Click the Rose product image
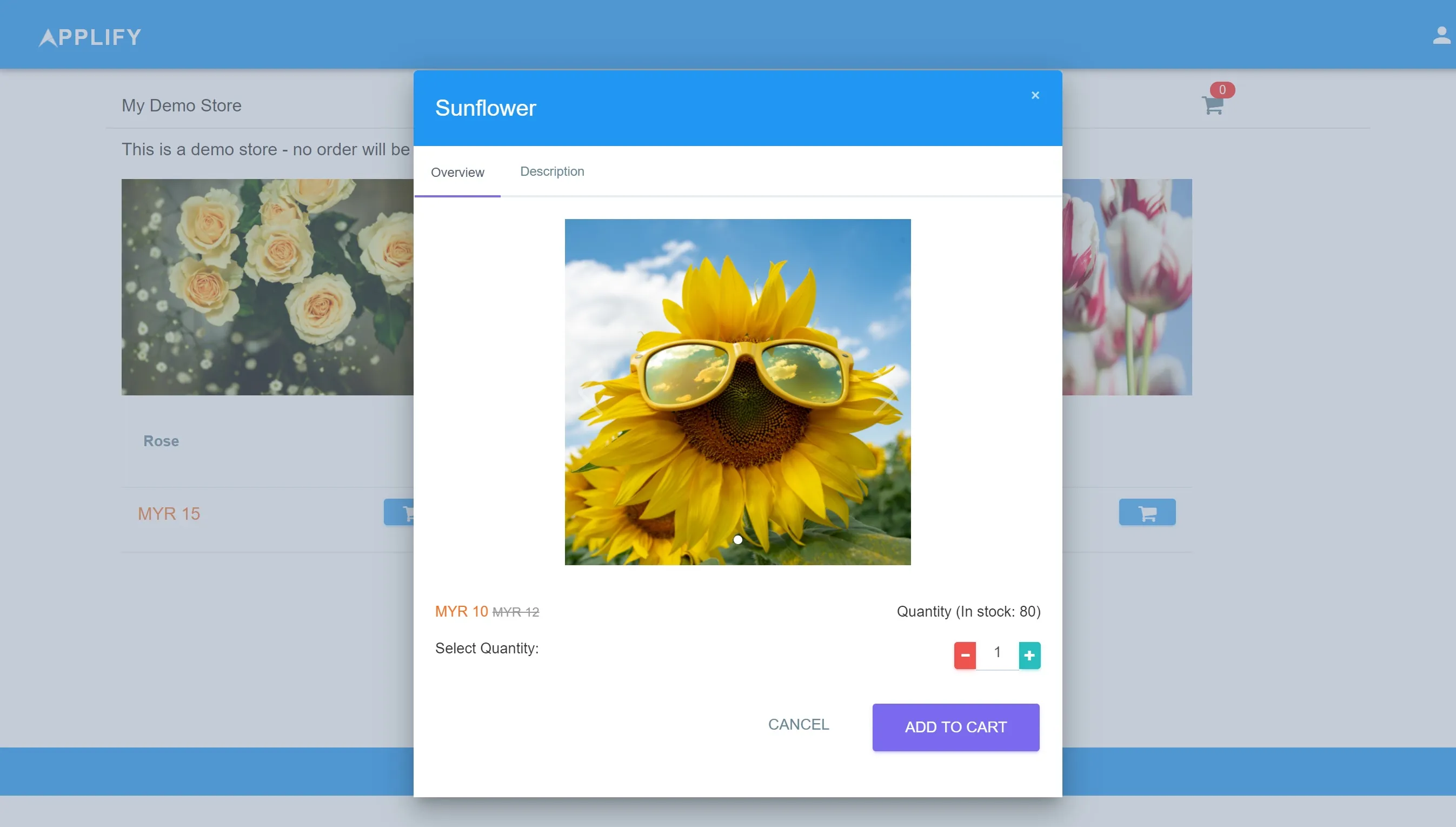This screenshot has width=1456, height=827. (267, 287)
